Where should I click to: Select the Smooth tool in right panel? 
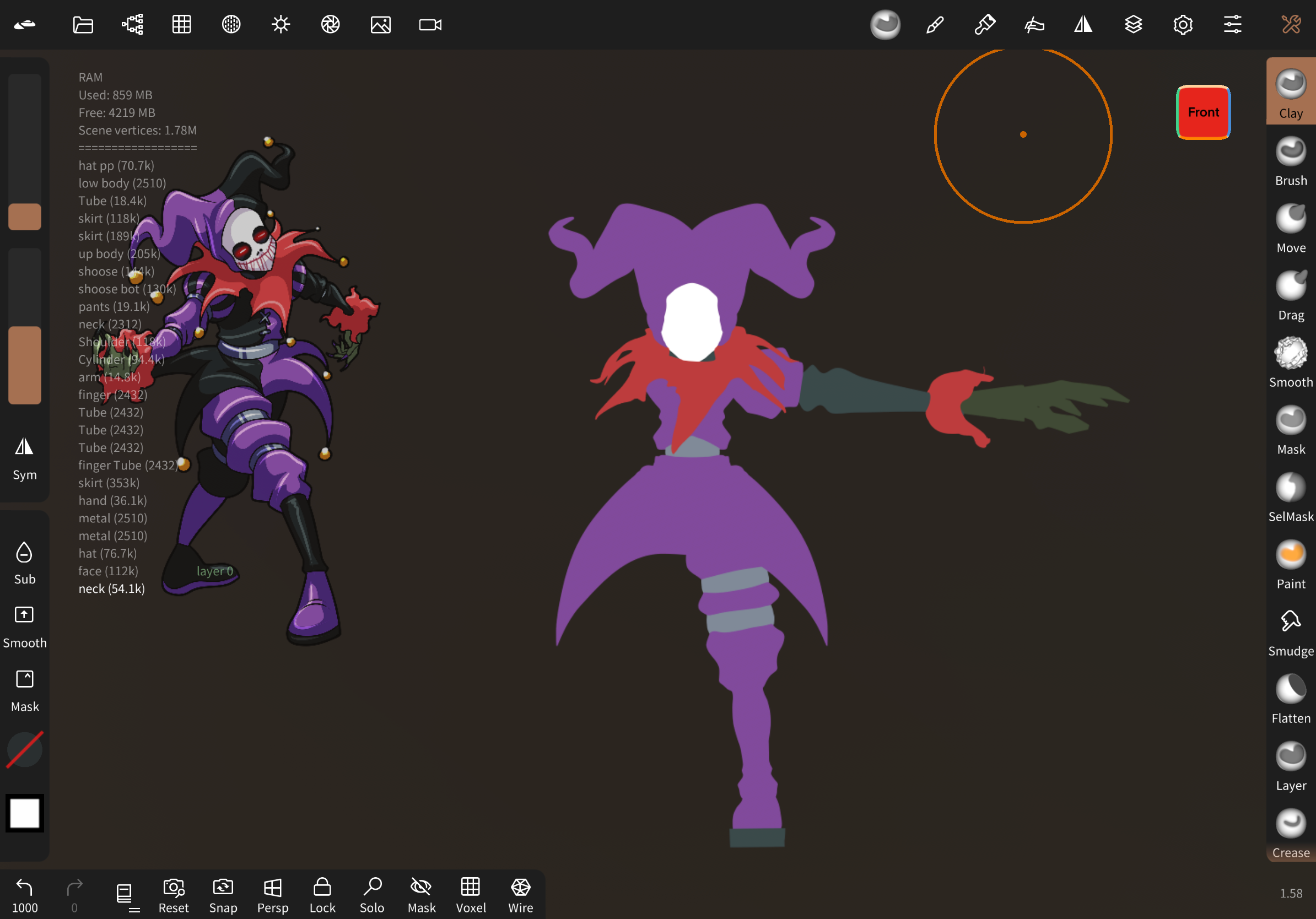tap(1291, 362)
